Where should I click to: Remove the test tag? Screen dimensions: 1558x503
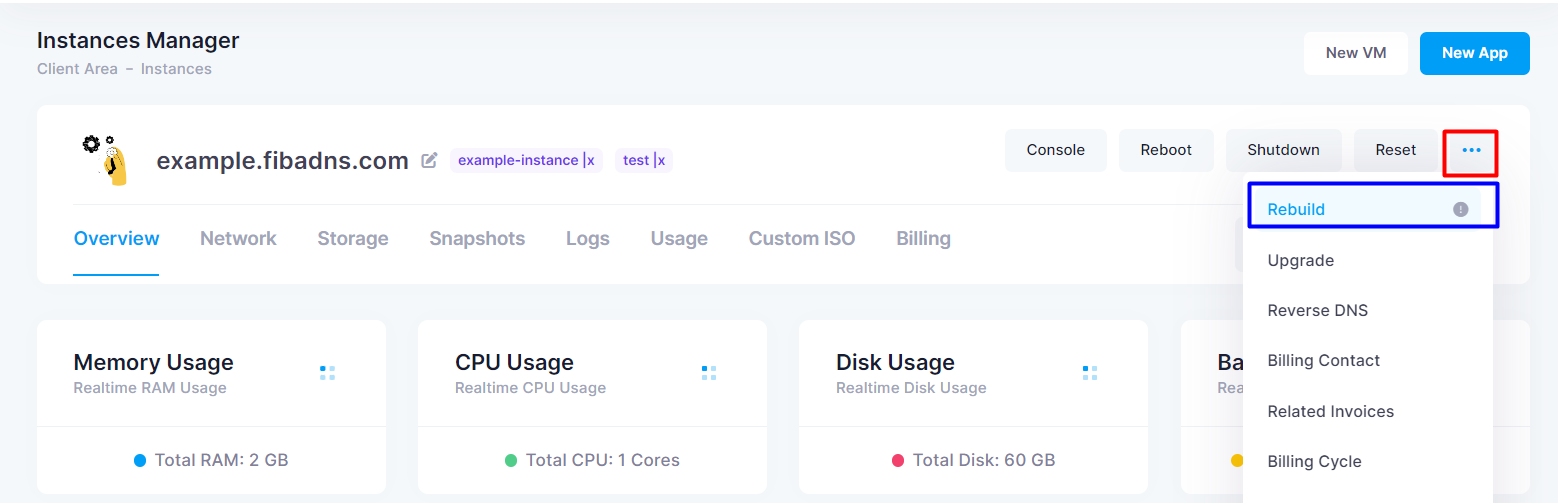click(x=659, y=160)
